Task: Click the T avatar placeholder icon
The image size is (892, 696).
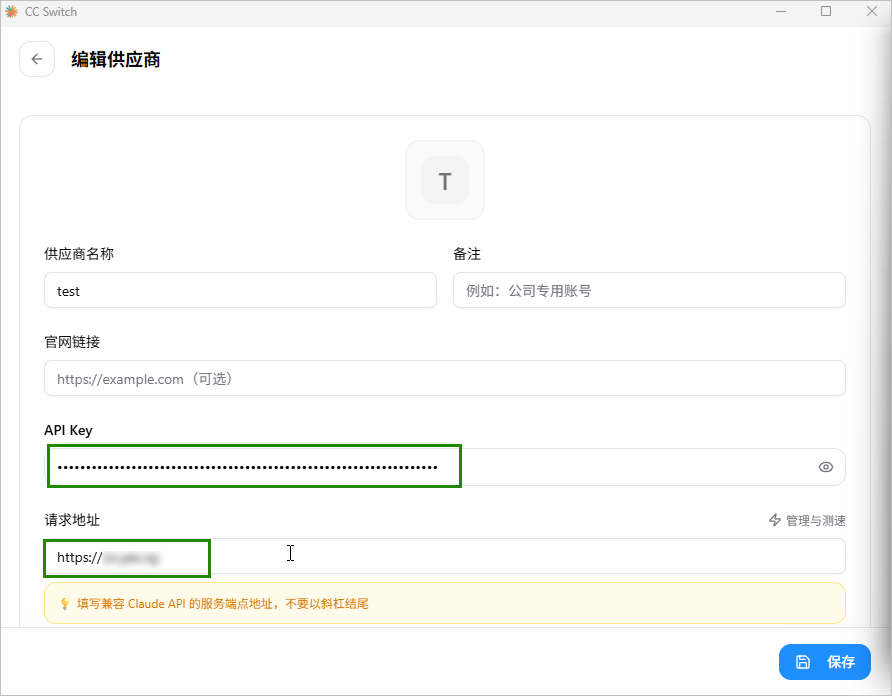Action: pos(444,181)
